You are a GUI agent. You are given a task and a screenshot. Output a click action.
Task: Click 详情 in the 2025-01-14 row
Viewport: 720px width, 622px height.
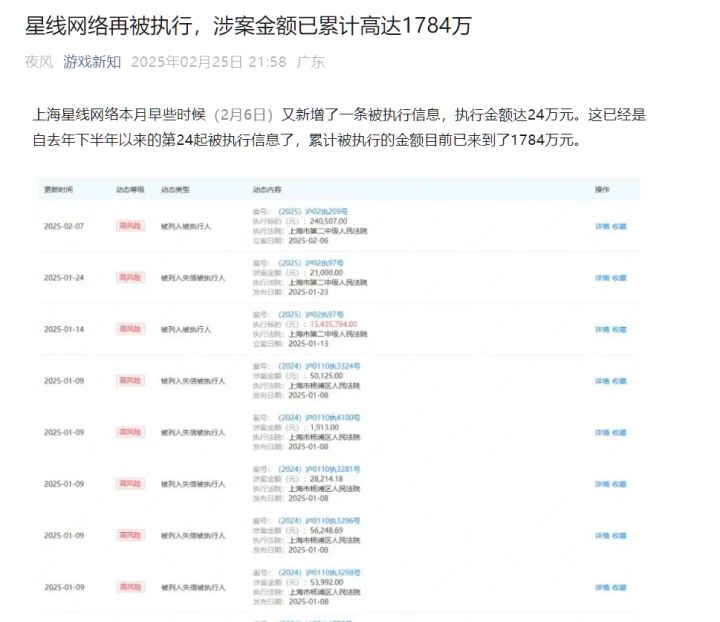pyautogui.click(x=602, y=329)
